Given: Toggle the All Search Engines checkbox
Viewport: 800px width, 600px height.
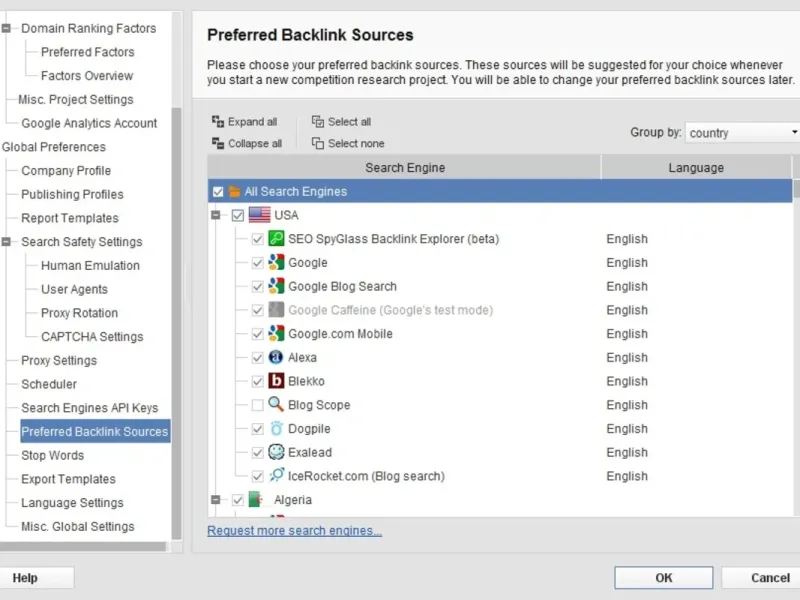Looking at the screenshot, I should [218, 192].
